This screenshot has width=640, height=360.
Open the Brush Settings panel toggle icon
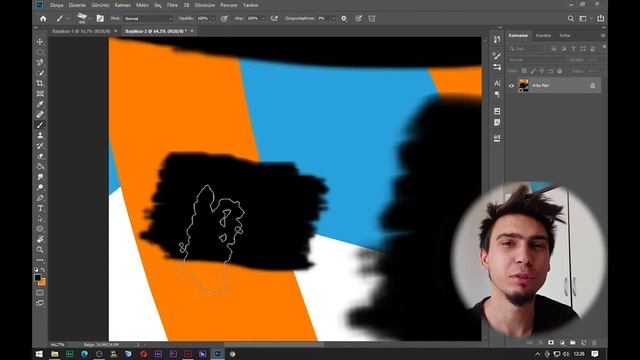(x=100, y=18)
